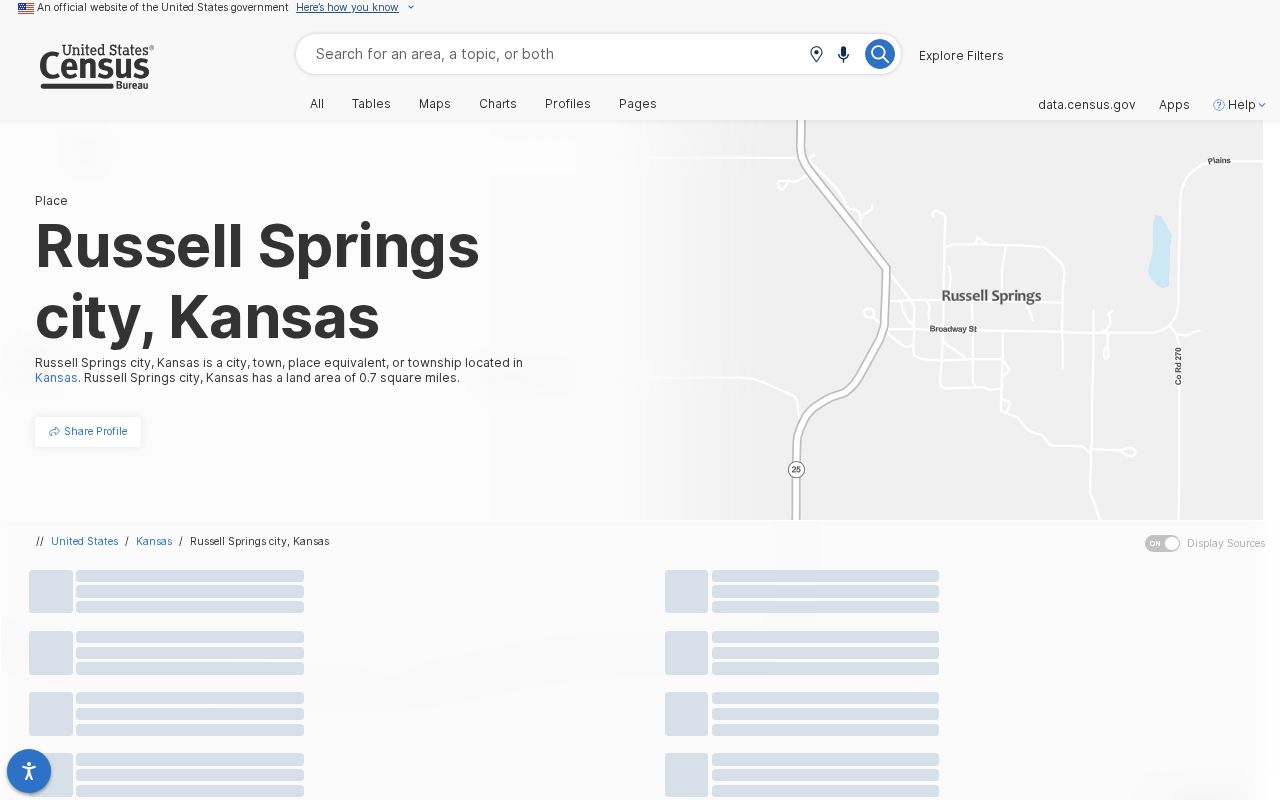Screen dimensions: 1280x800
Task: Switch to the All tab
Action: 317,104
